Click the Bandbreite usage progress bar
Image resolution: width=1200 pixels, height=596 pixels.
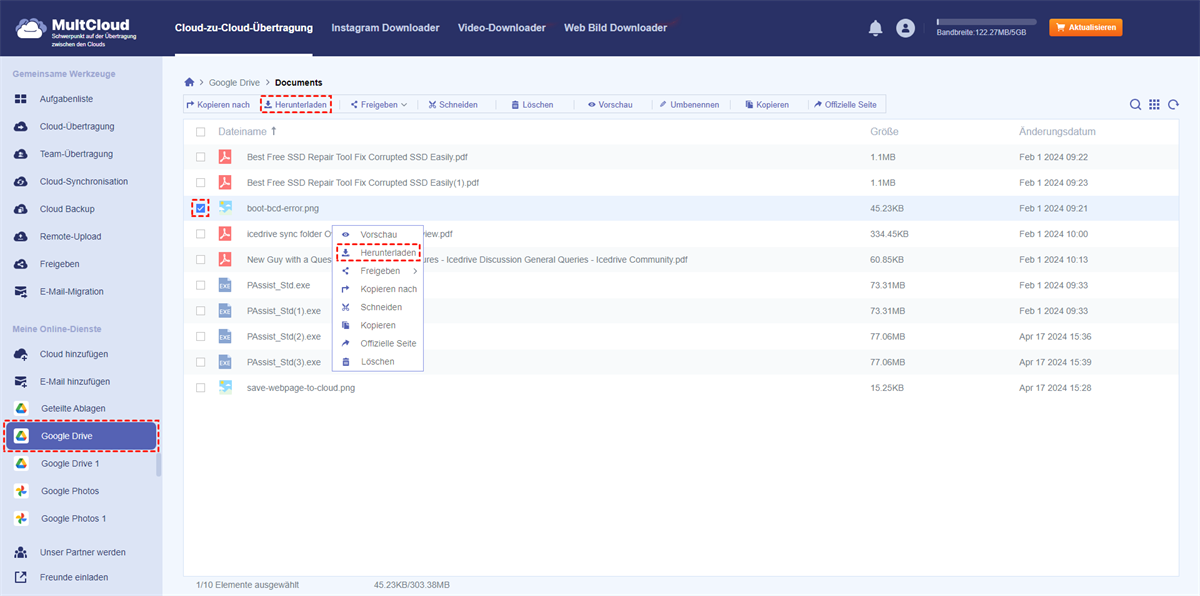986,21
